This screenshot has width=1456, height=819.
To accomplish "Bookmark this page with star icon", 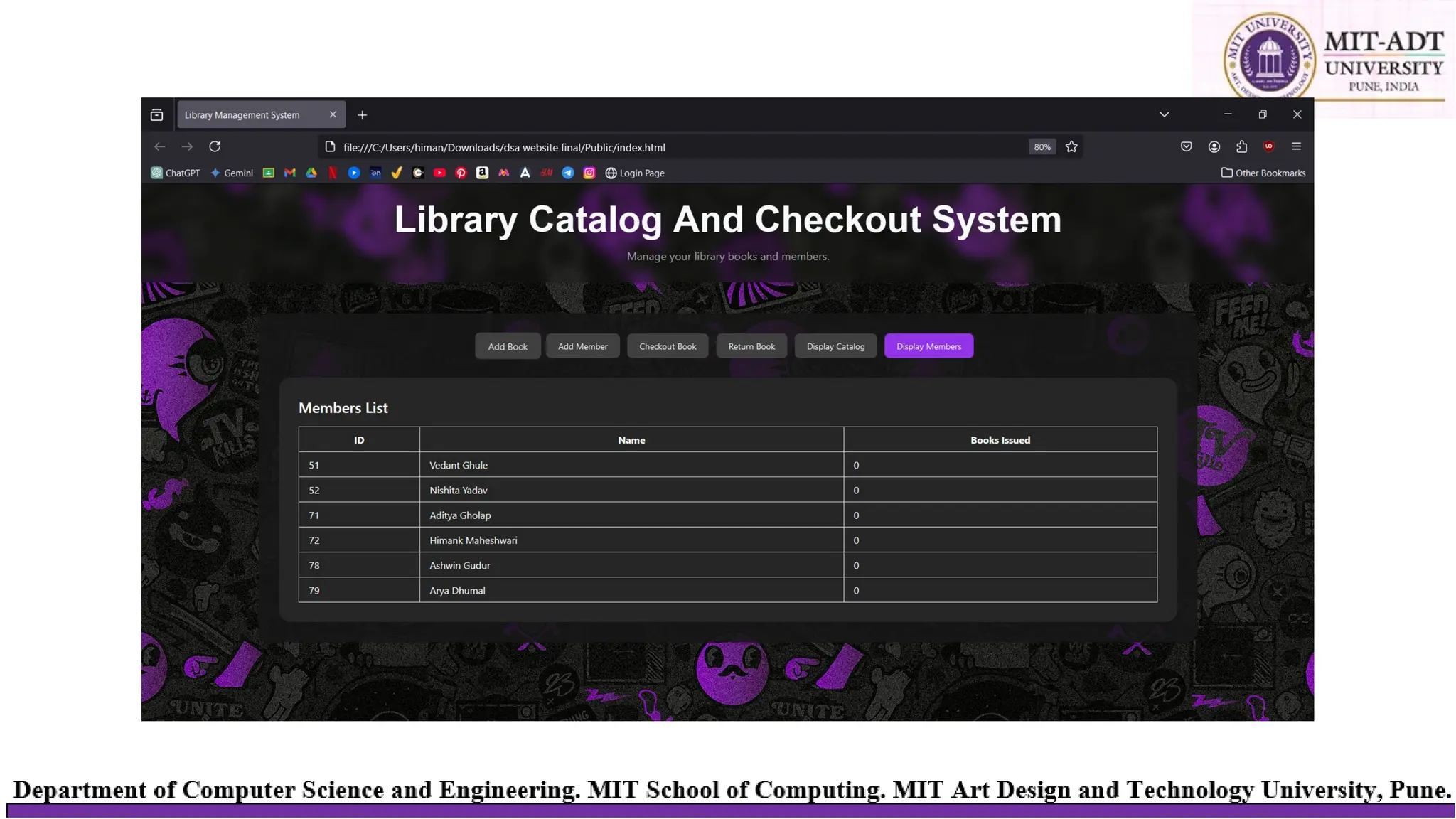I will [1071, 147].
